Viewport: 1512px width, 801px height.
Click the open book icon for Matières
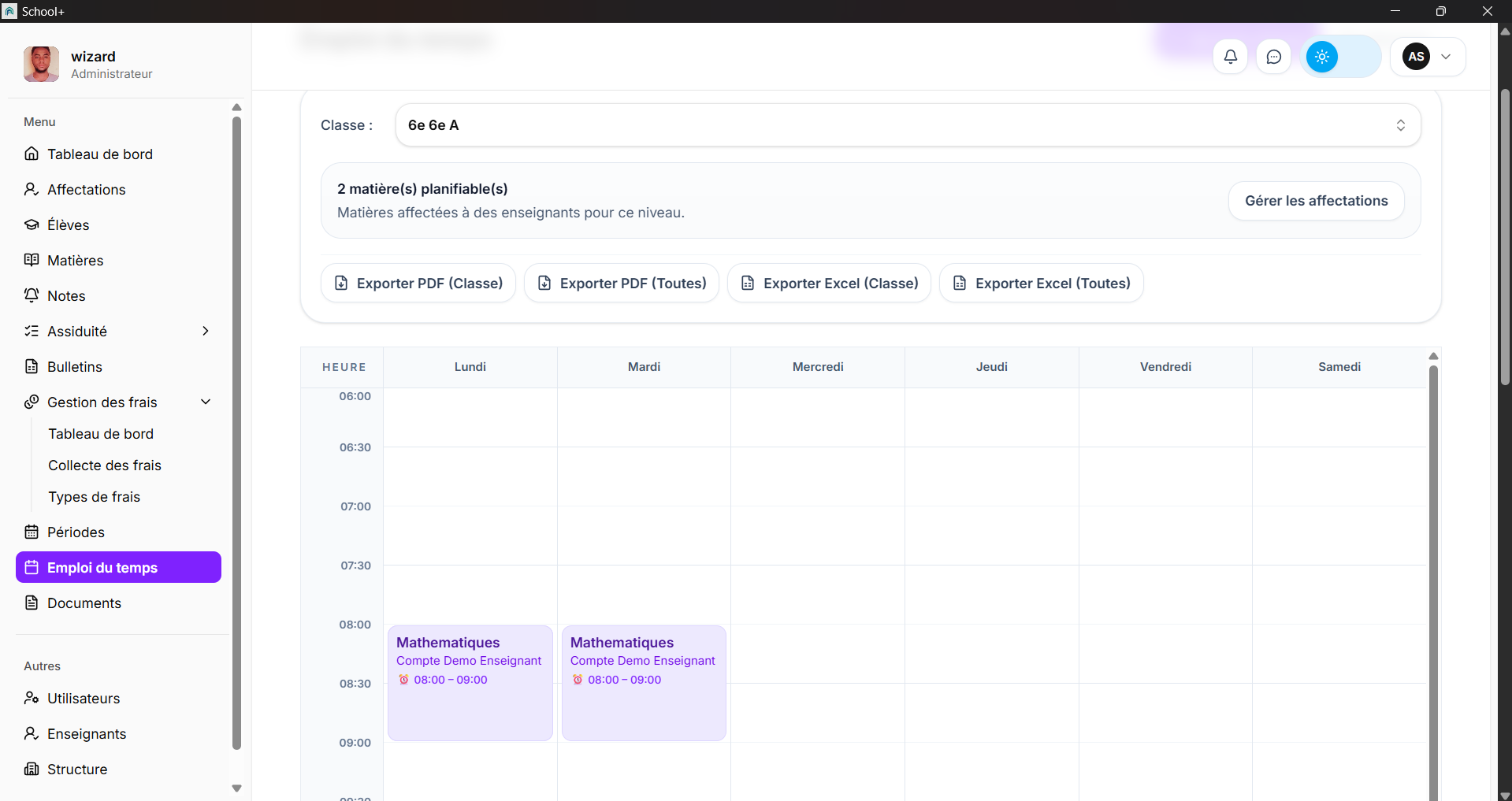click(x=32, y=260)
